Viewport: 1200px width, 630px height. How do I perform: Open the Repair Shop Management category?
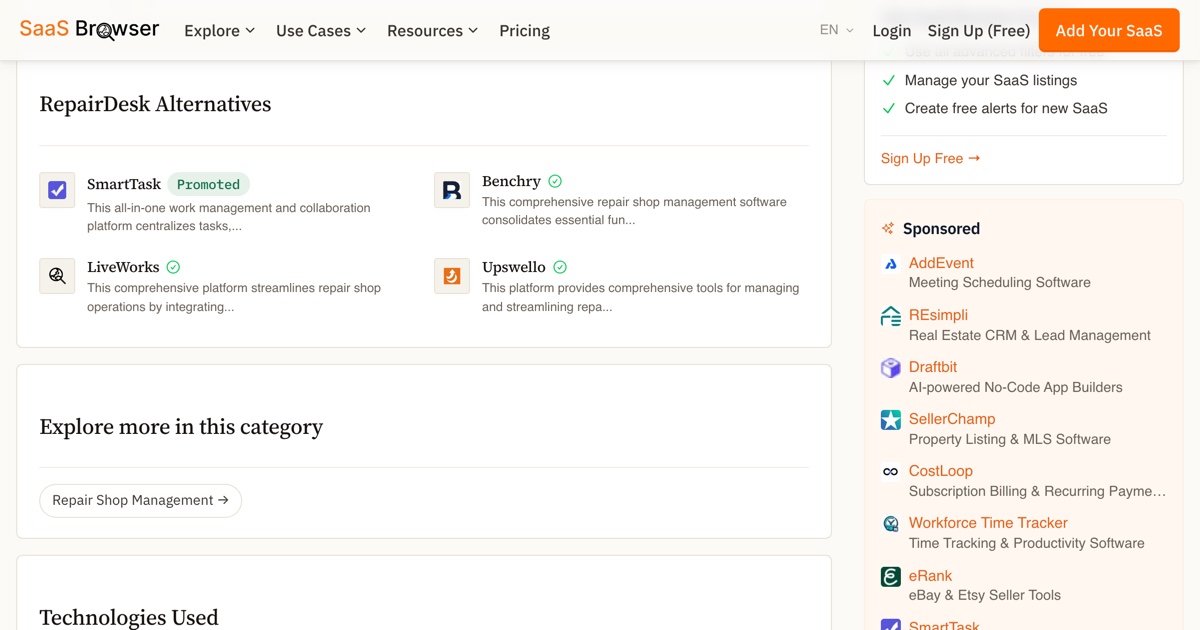140,500
